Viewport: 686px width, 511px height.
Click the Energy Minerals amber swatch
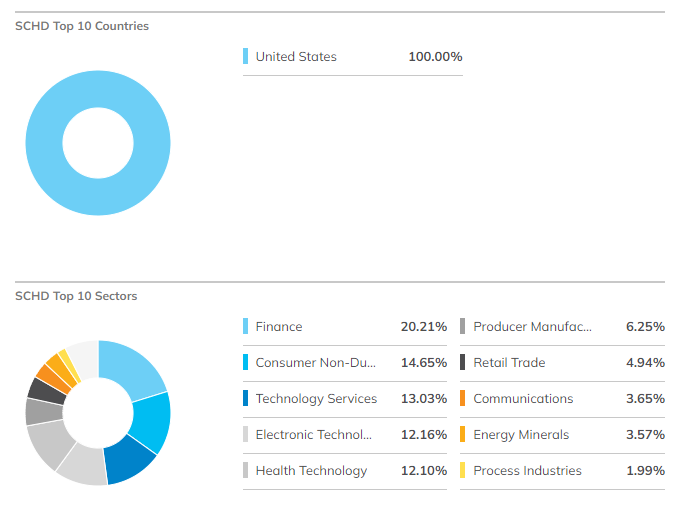pos(462,434)
